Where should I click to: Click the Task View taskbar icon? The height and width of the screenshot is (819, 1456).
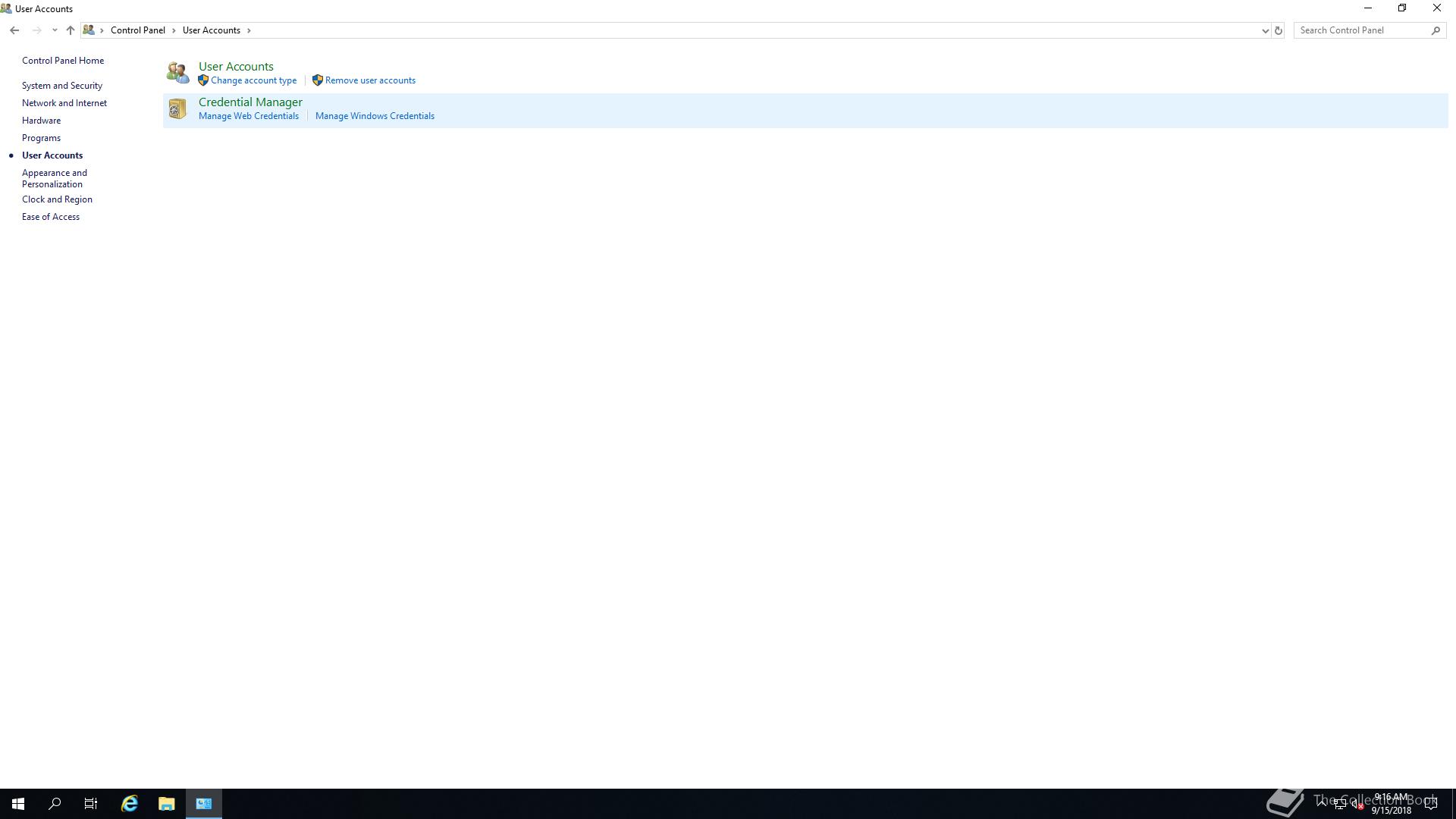[91, 804]
